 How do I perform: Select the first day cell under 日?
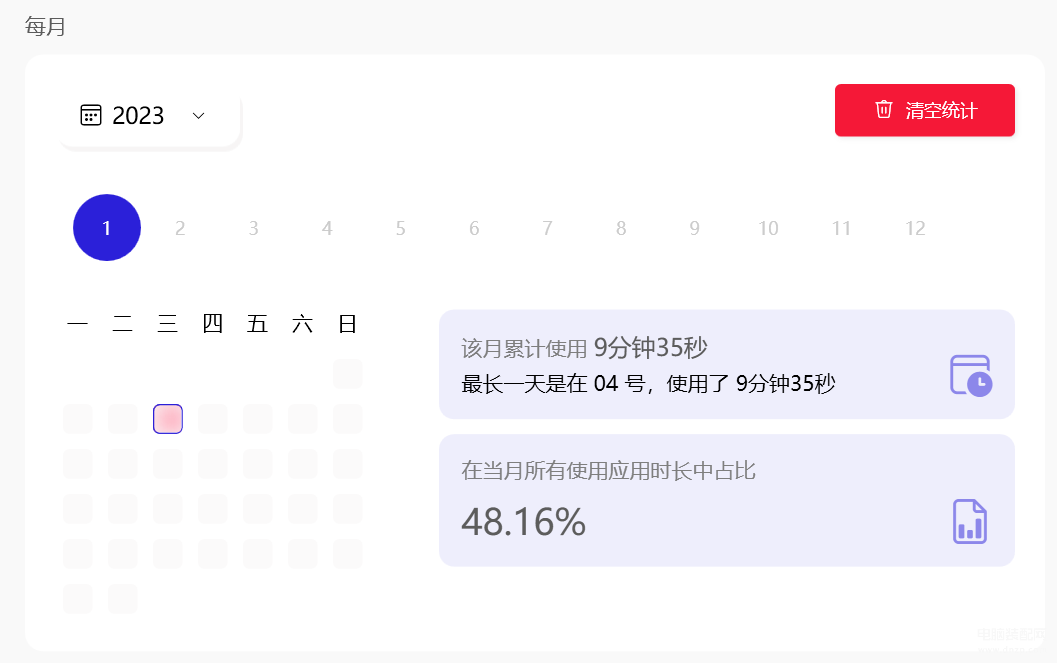348,374
